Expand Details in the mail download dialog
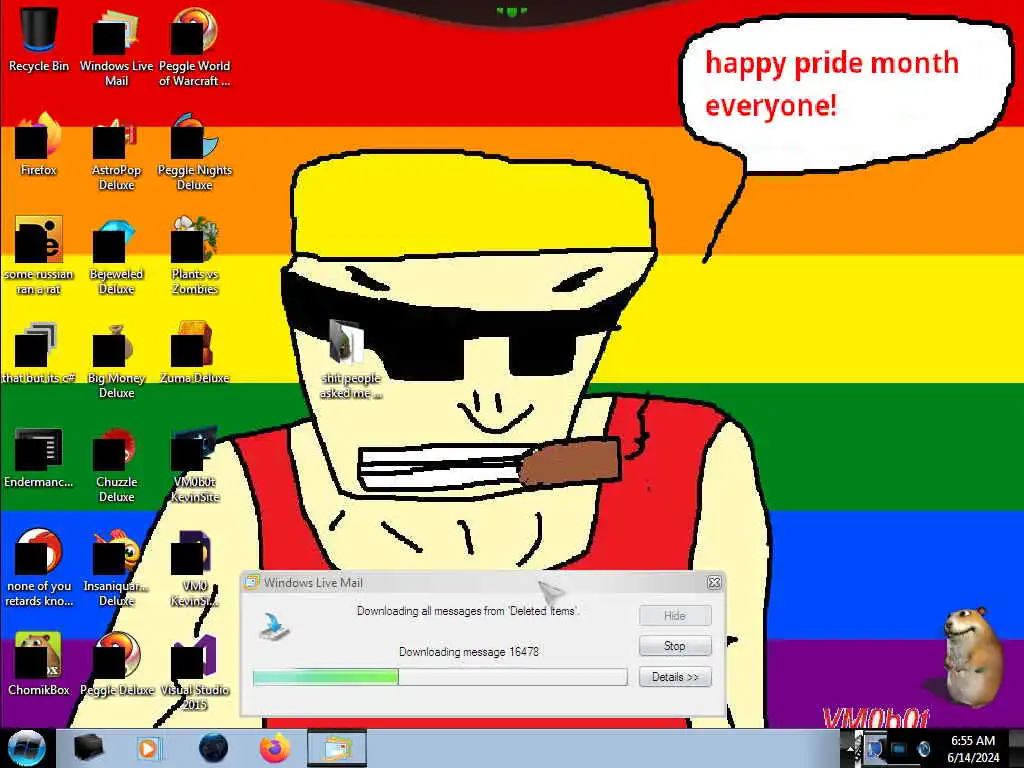This screenshot has width=1024, height=768. click(x=675, y=677)
